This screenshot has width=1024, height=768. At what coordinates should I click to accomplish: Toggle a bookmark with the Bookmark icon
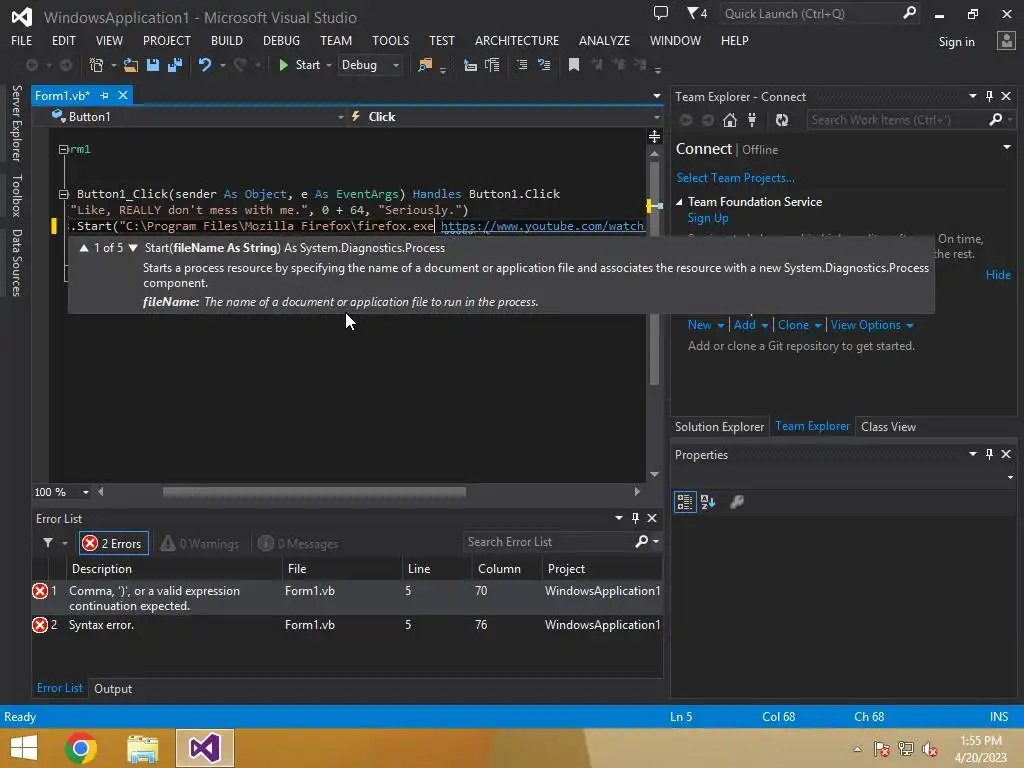click(574, 65)
